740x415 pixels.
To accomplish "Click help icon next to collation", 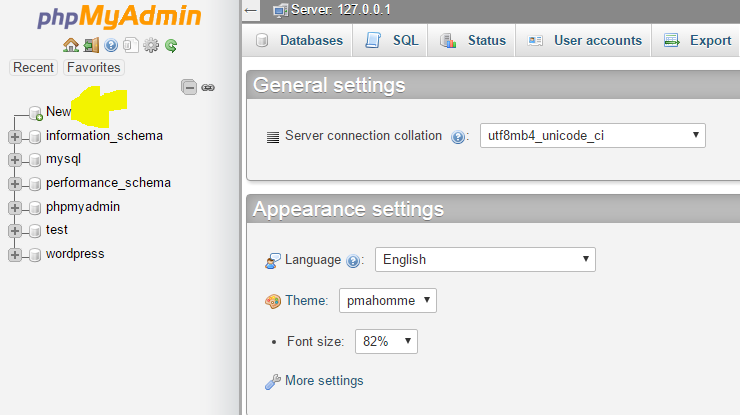I will pyautogui.click(x=457, y=137).
